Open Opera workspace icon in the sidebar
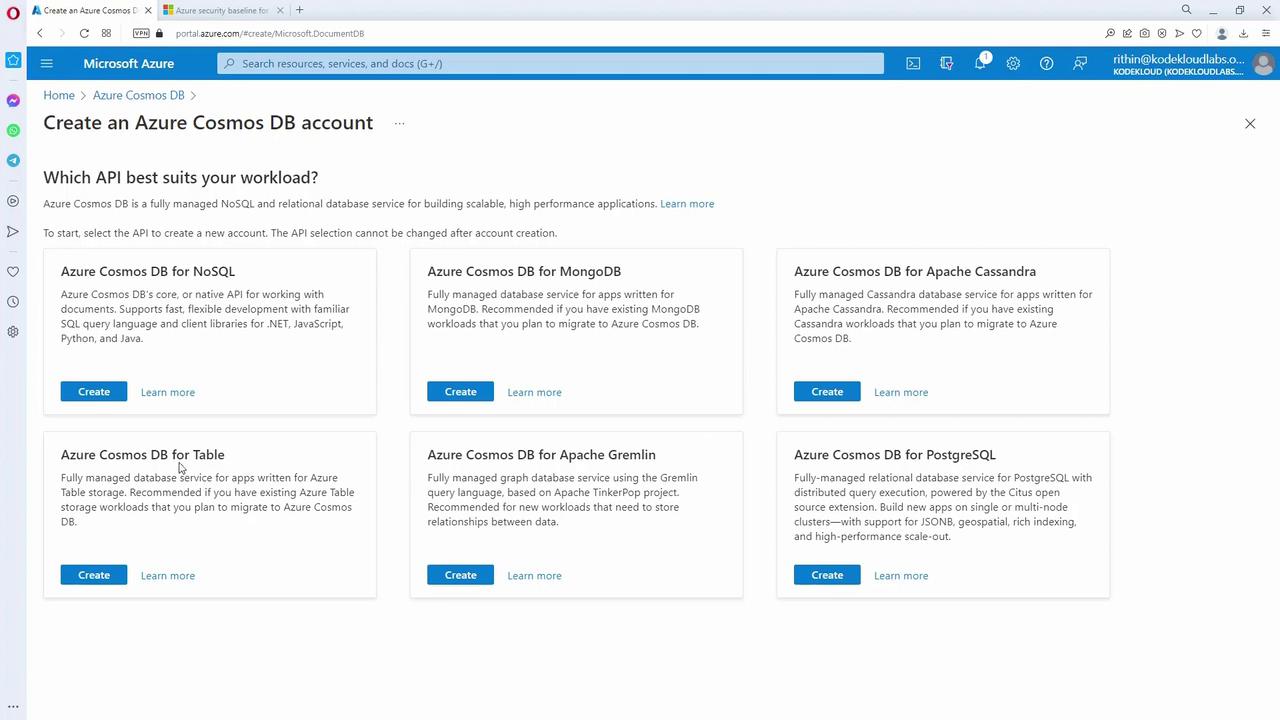 13,60
